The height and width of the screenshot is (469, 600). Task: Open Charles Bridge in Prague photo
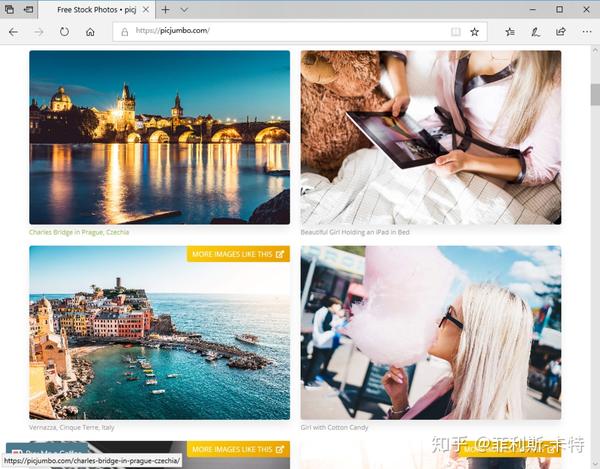[160, 137]
